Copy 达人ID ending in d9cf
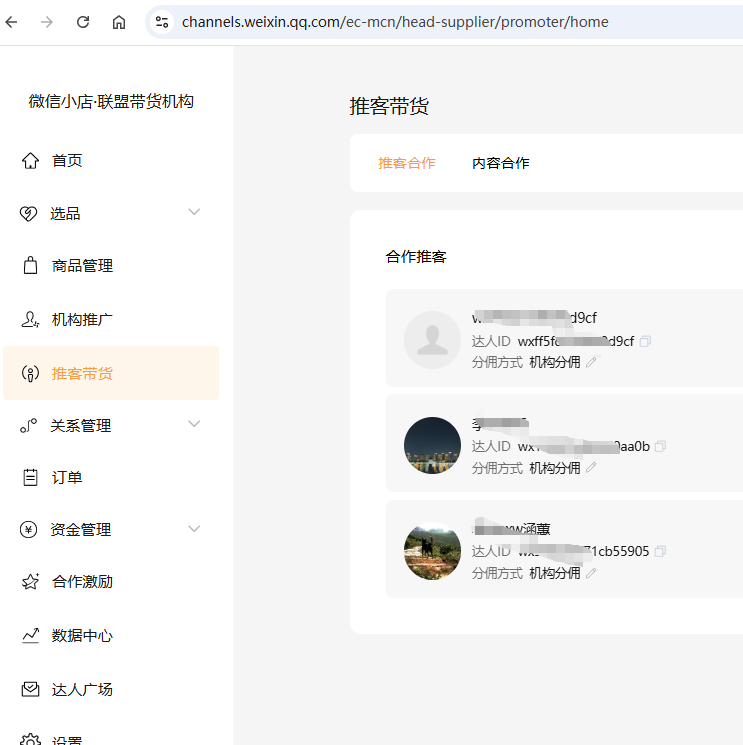This screenshot has width=743, height=745. click(x=645, y=341)
